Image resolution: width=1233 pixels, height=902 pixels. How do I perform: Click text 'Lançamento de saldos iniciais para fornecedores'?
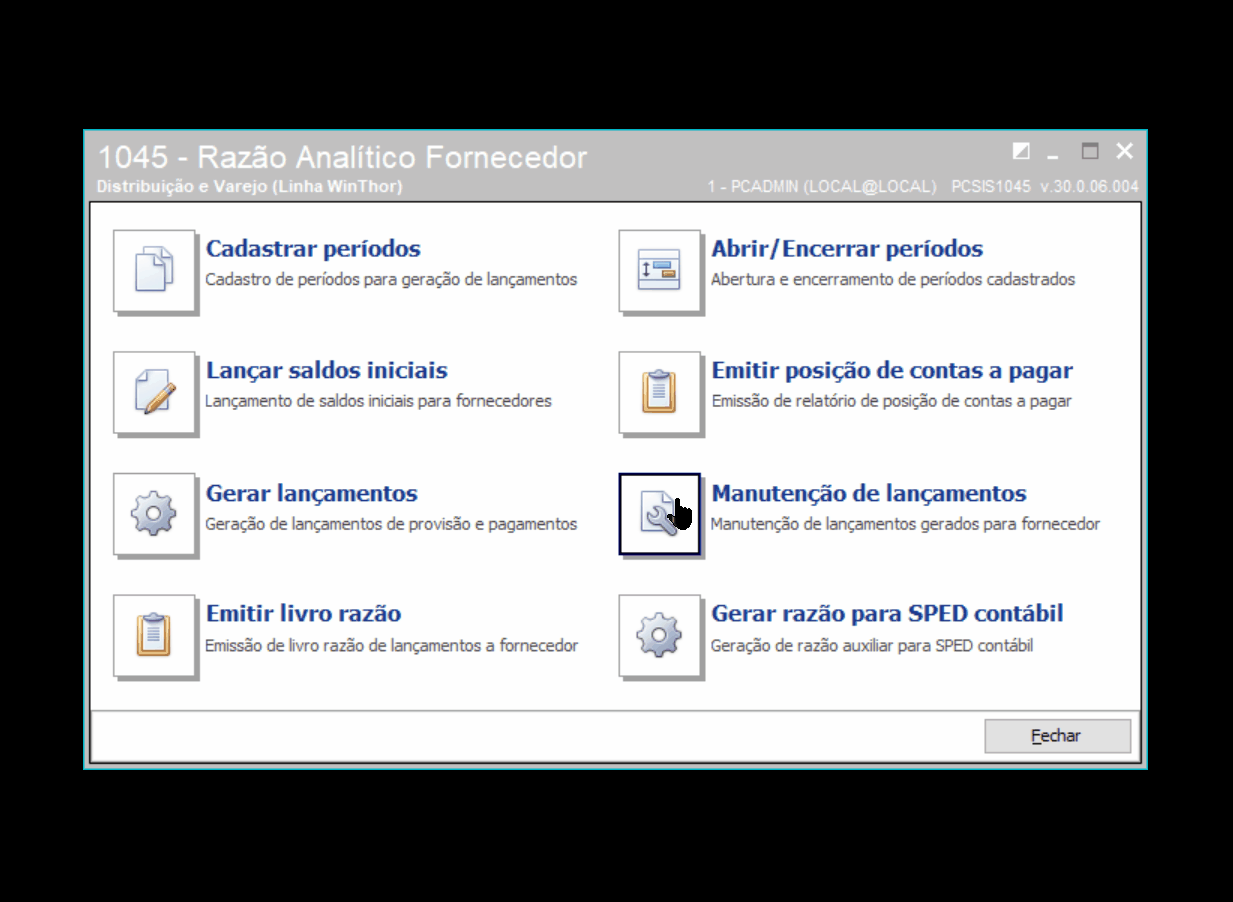378,401
